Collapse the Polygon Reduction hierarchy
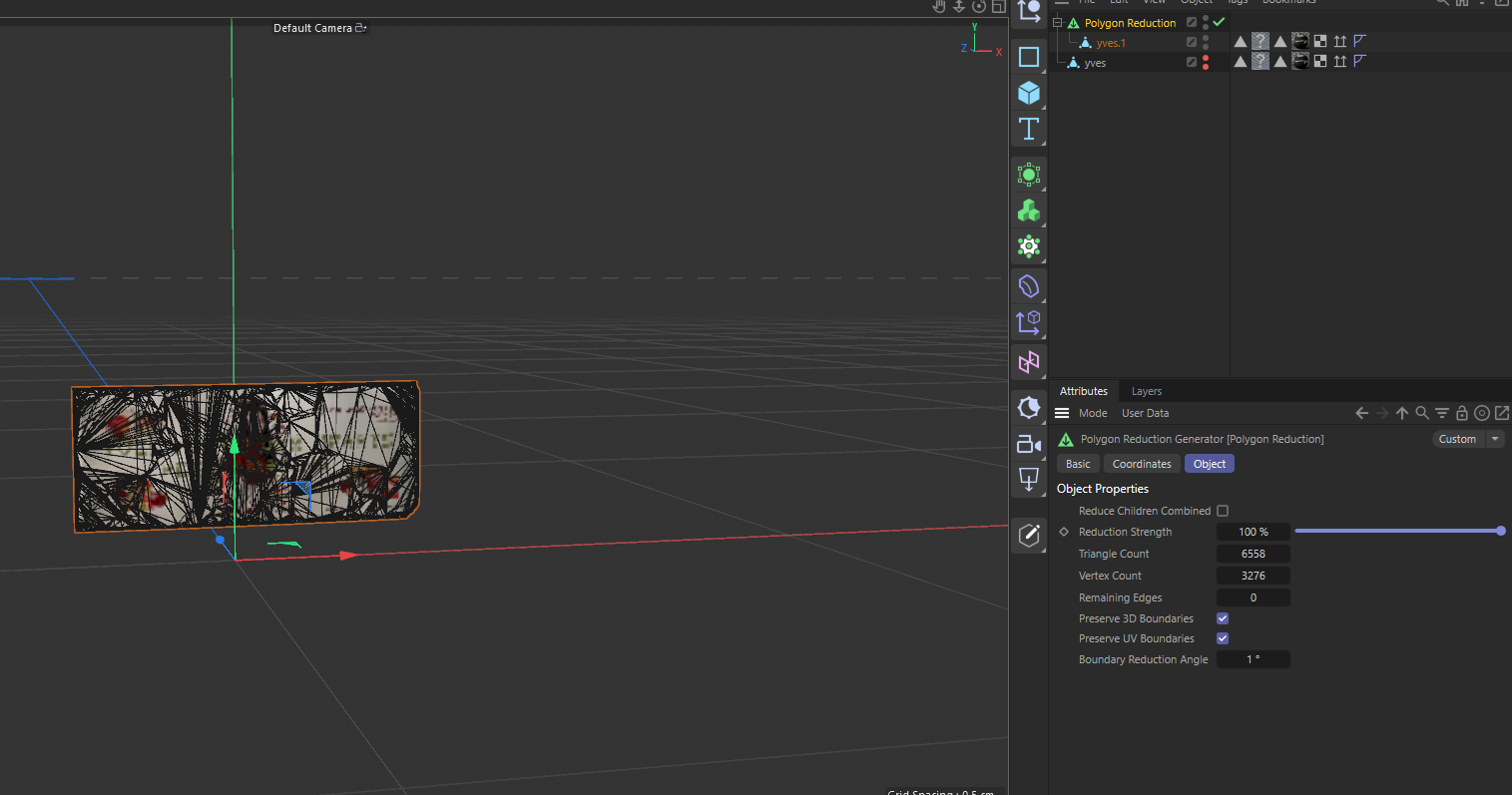 coord(1055,21)
